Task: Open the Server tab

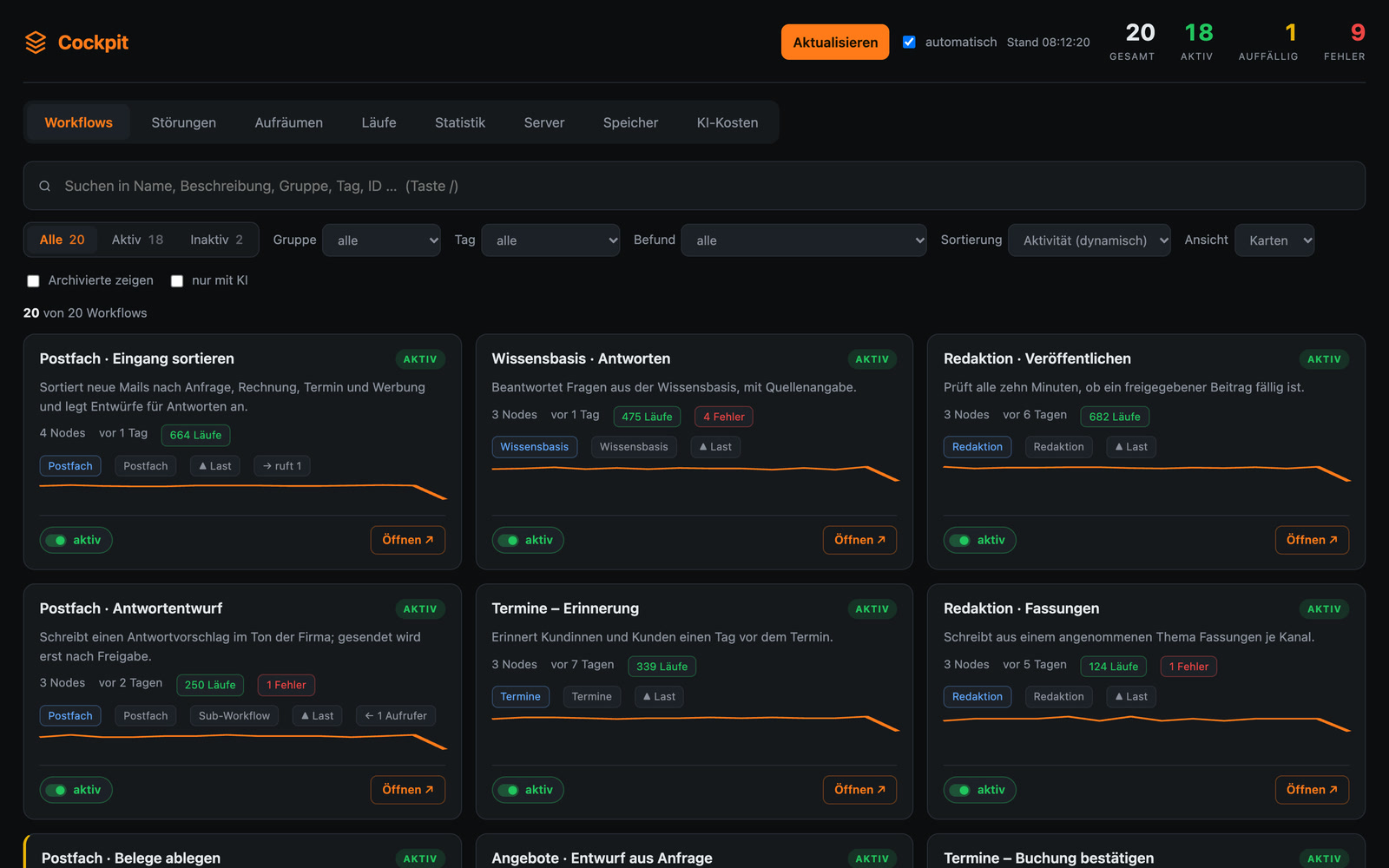Action: tap(544, 122)
